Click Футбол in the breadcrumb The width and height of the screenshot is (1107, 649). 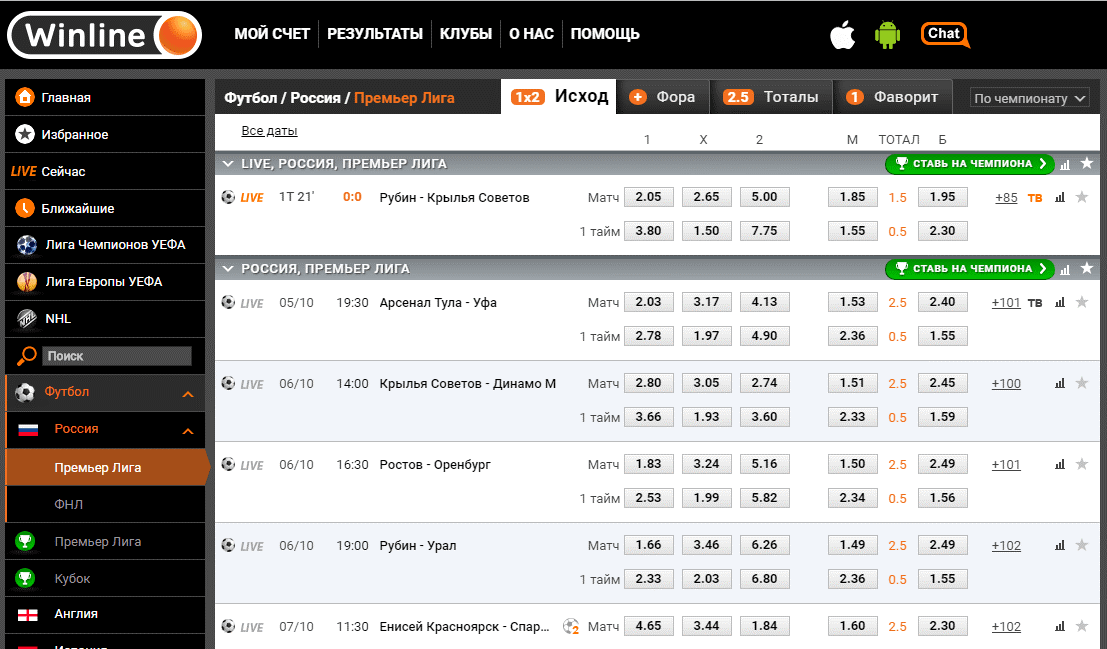(x=251, y=98)
